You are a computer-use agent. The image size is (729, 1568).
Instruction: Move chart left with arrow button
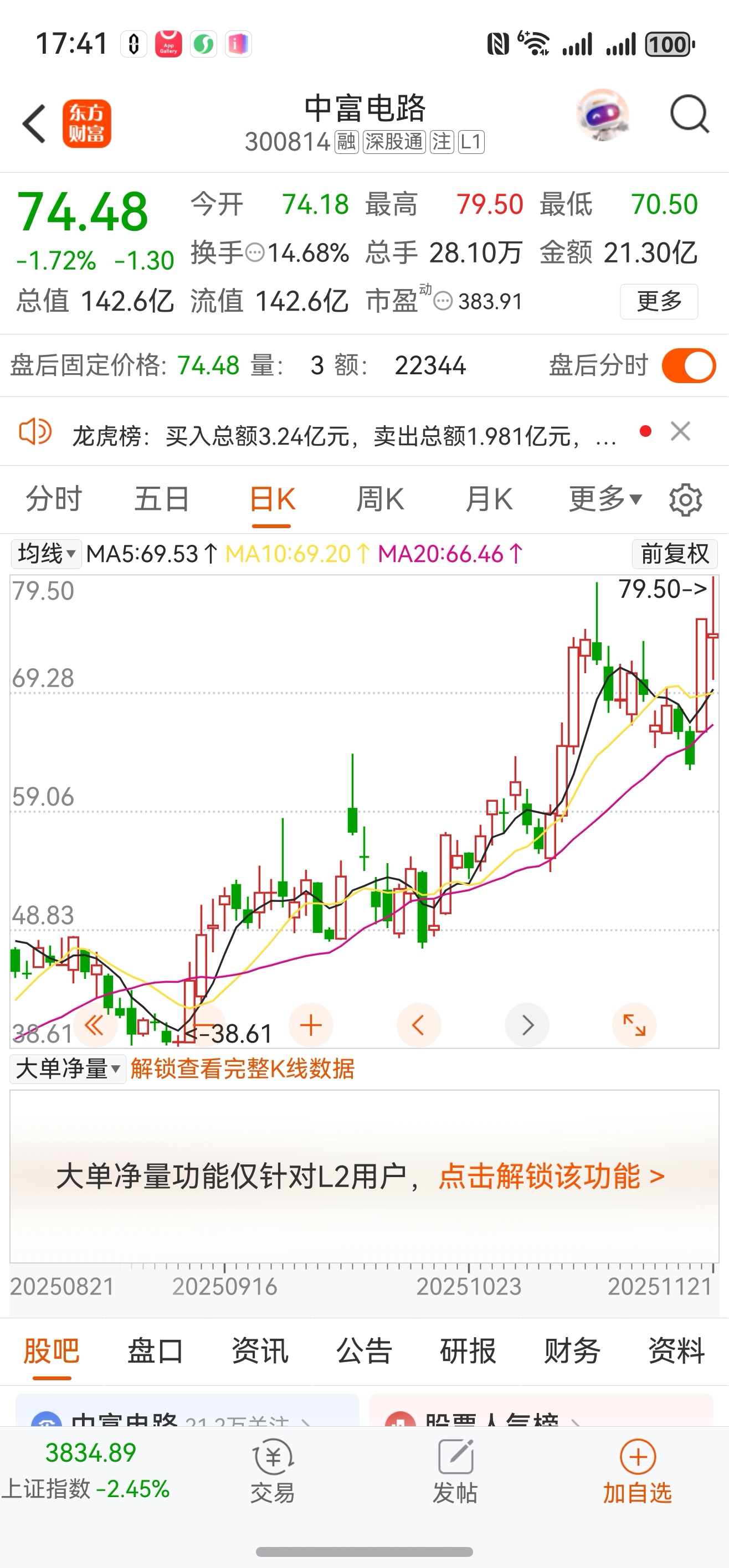418,1025
